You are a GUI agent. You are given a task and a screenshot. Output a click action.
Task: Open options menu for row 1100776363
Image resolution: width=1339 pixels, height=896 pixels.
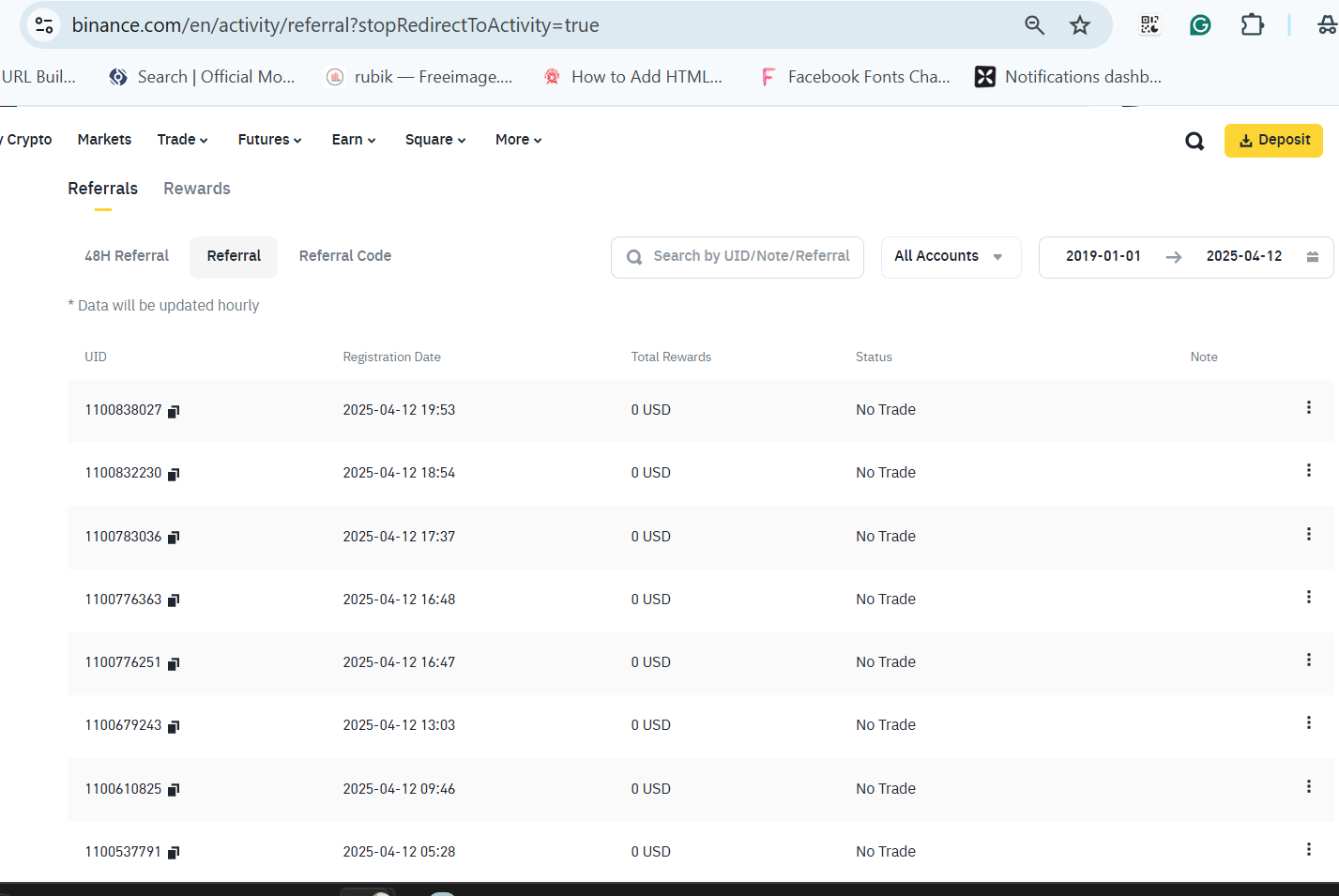point(1309,597)
